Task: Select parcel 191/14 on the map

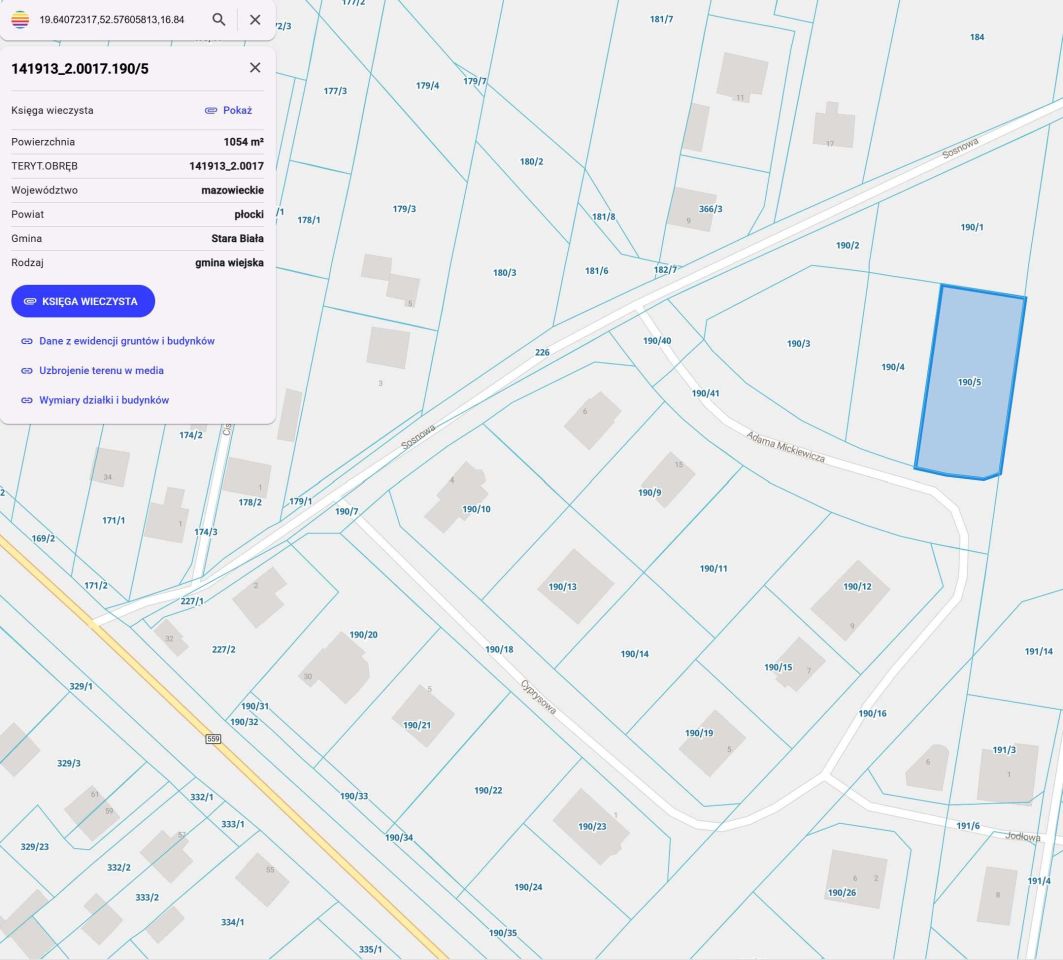Action: pos(1039,652)
